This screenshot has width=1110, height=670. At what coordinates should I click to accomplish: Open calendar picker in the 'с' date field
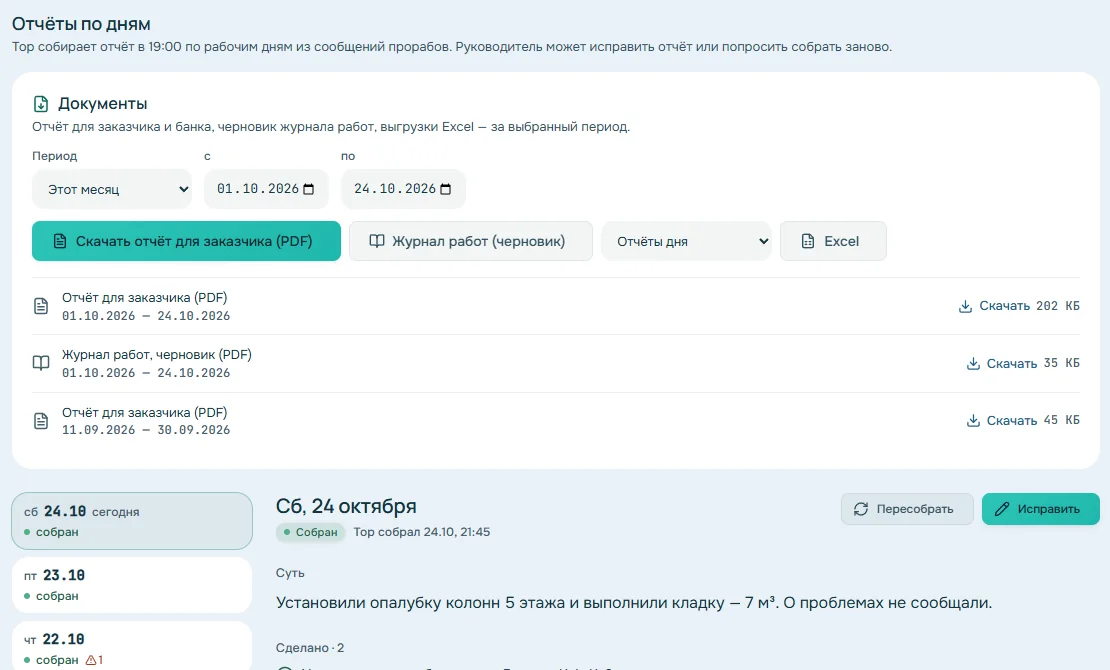tap(309, 189)
